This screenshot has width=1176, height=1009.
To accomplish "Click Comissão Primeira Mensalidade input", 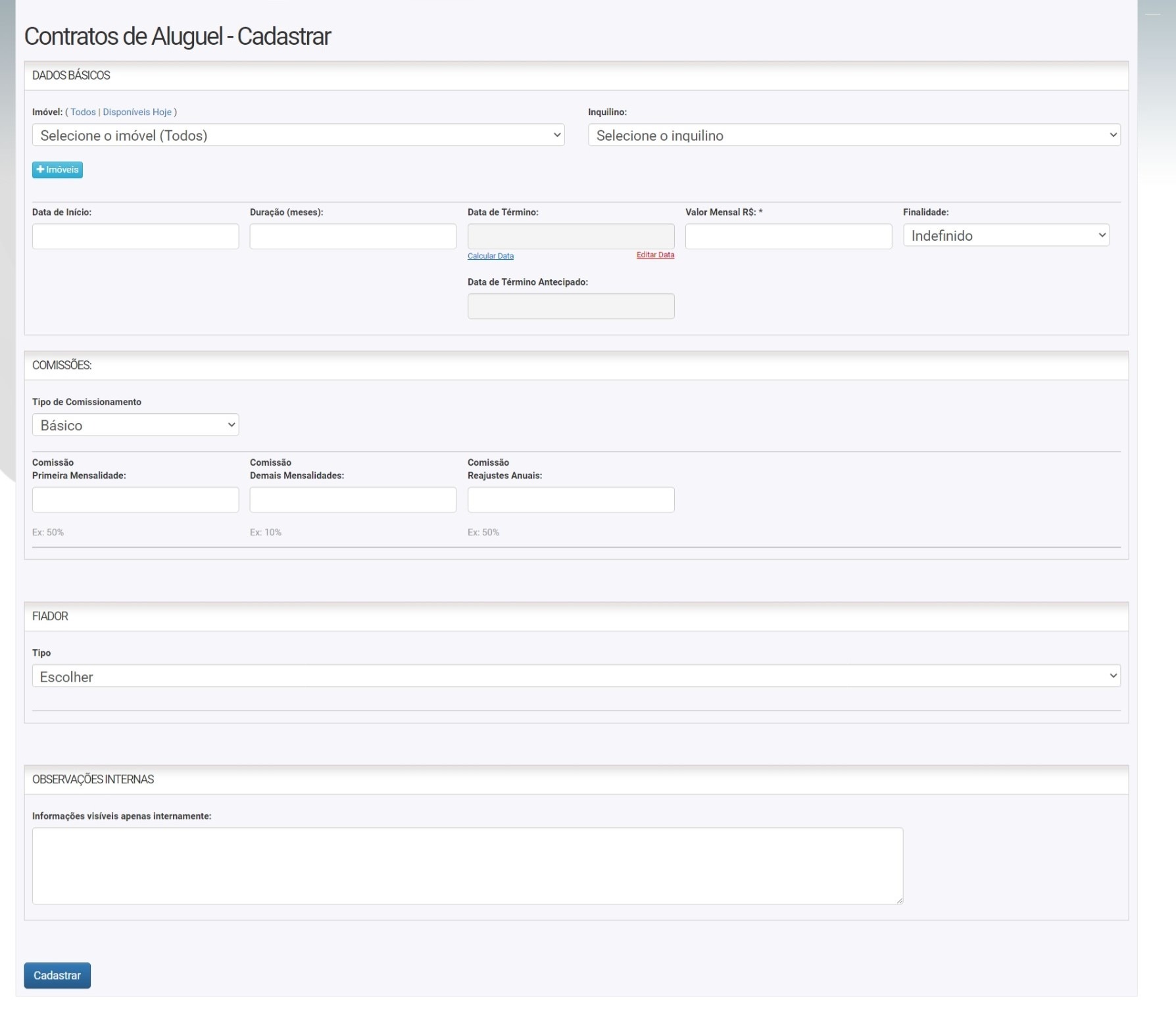I will [135, 500].
